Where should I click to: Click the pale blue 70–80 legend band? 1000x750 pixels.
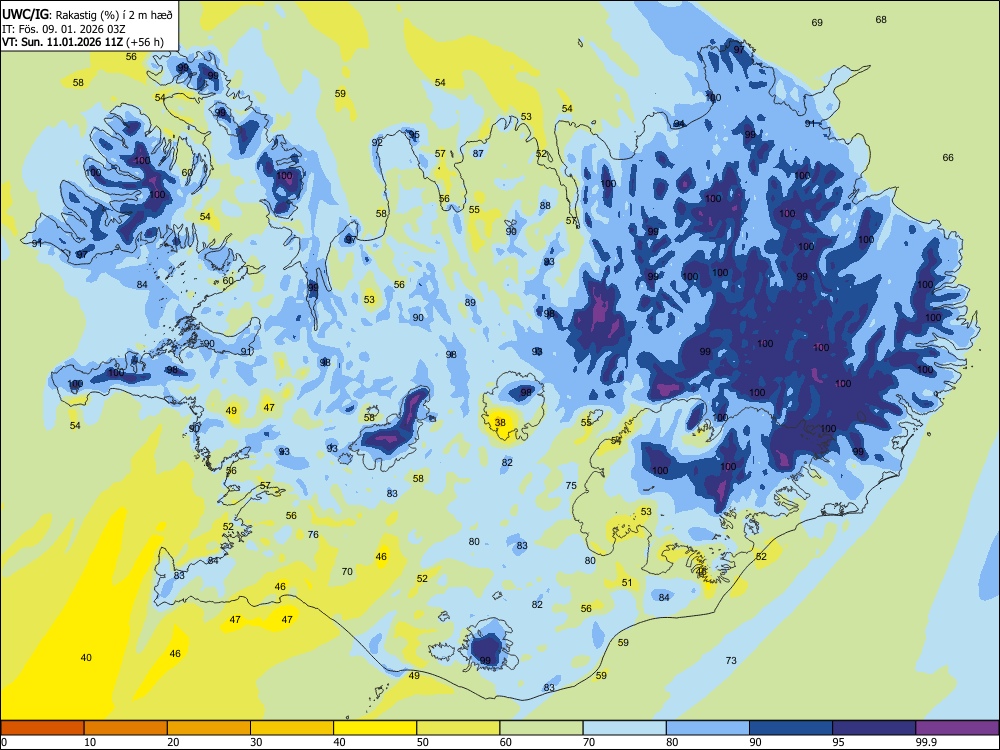624,728
